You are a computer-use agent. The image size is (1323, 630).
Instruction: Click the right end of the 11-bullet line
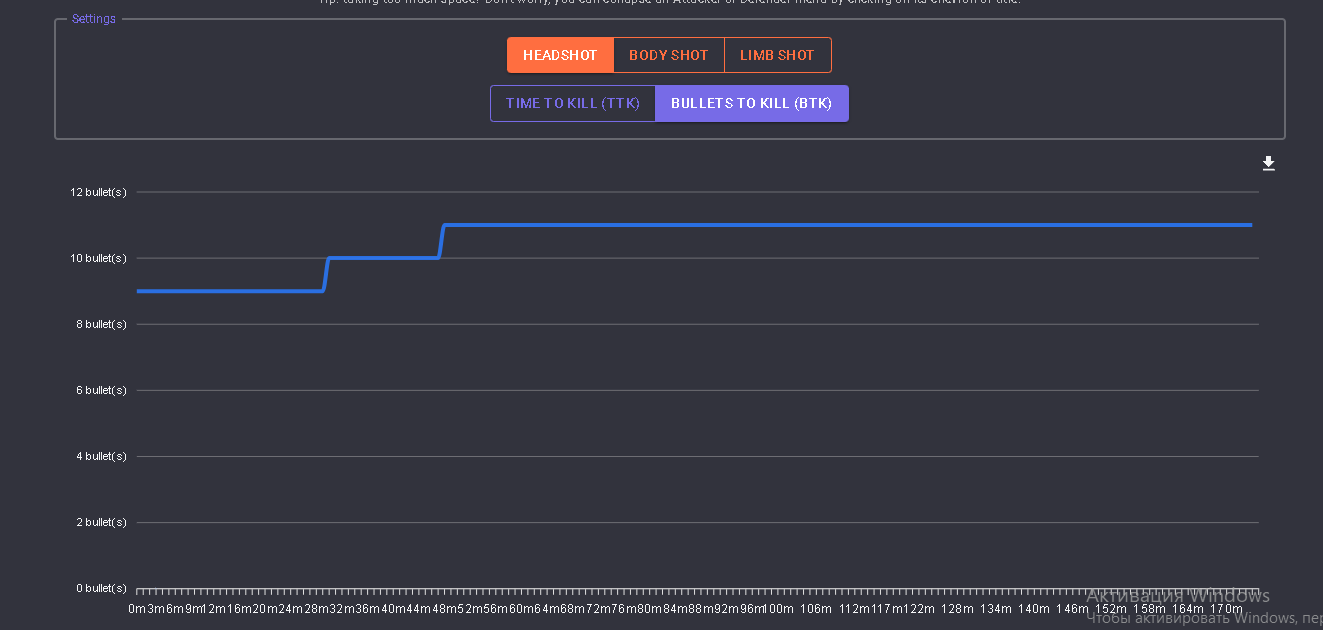point(1249,225)
